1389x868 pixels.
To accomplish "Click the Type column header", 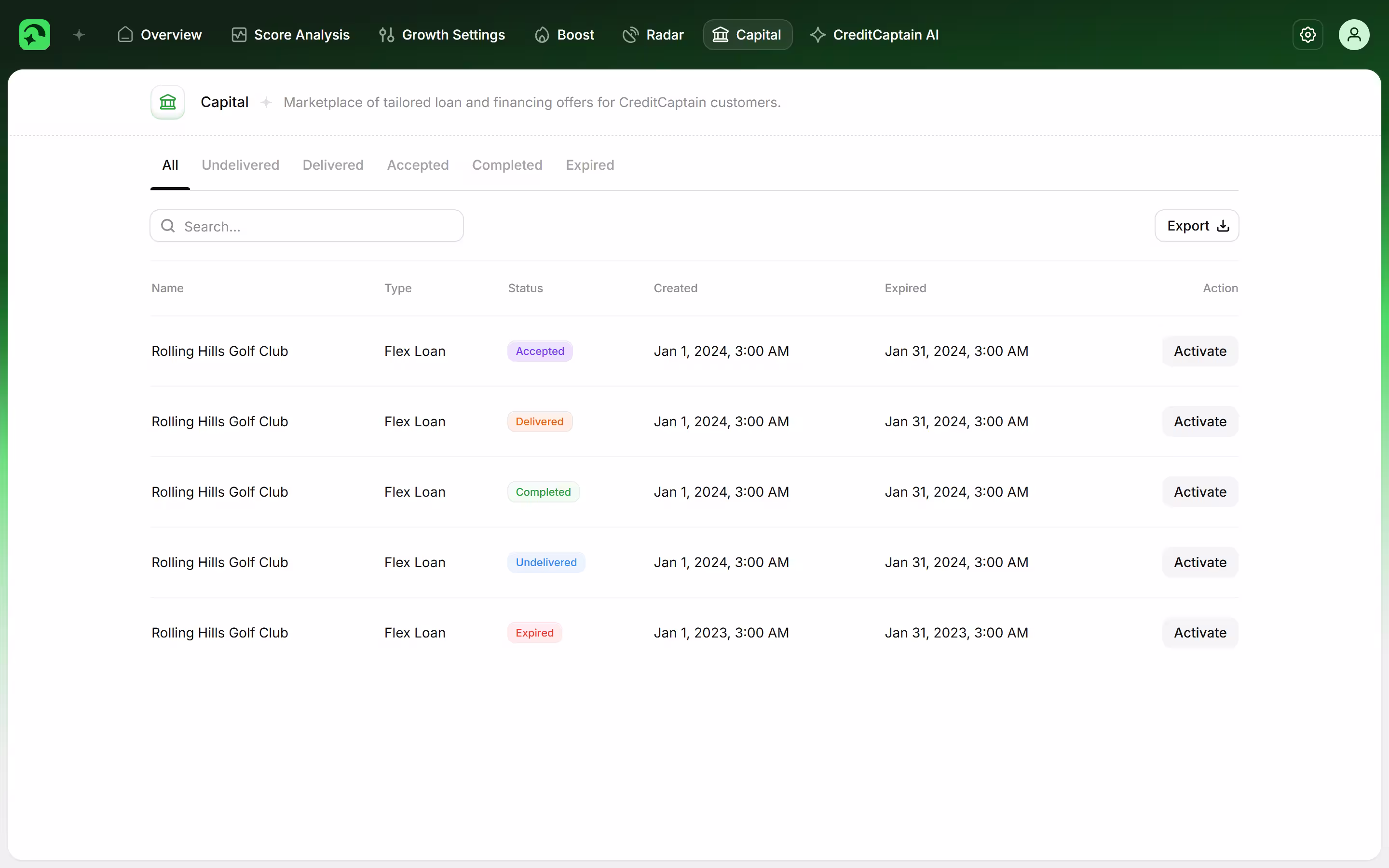I will 398,288.
